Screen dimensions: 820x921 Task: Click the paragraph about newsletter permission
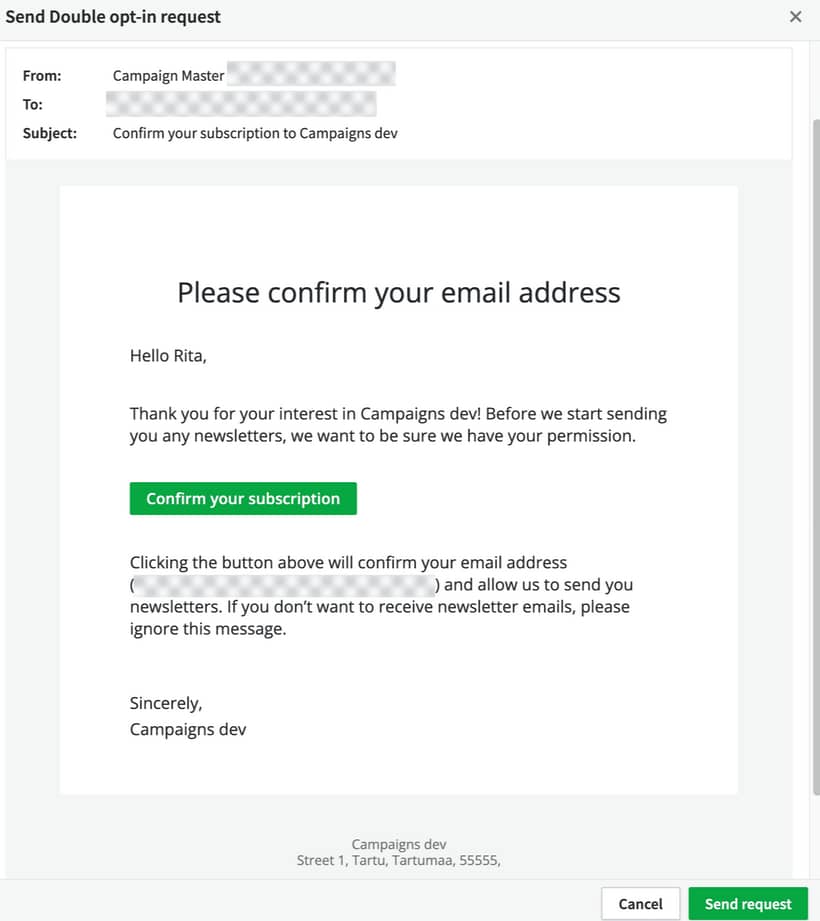click(398, 424)
